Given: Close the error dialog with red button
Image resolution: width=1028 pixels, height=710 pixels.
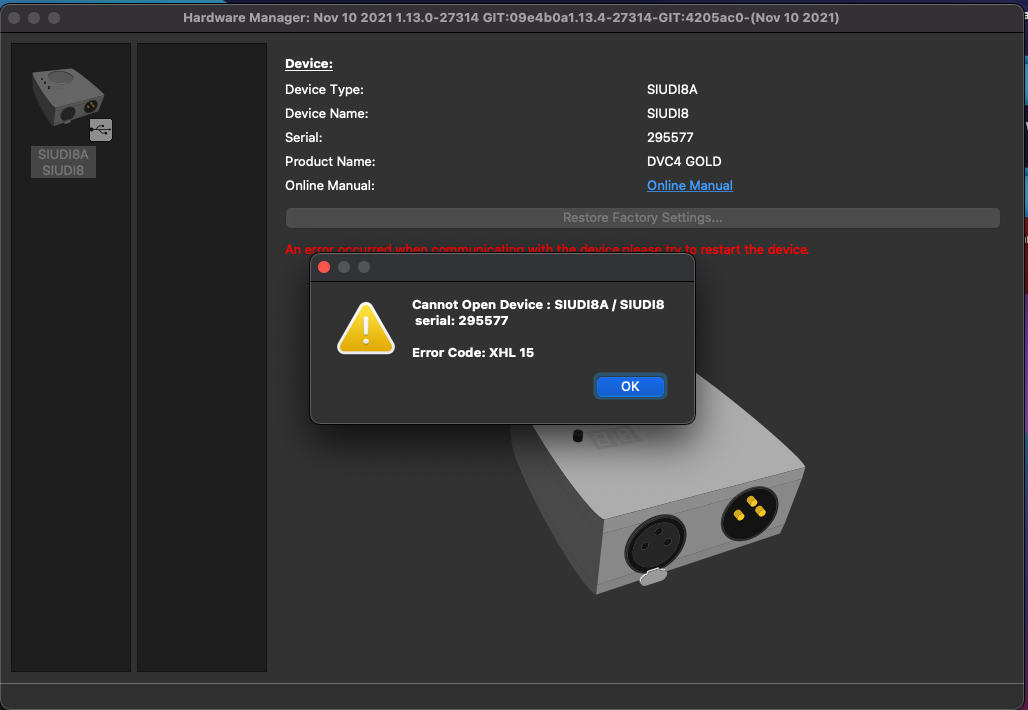Looking at the screenshot, I should point(324,267).
